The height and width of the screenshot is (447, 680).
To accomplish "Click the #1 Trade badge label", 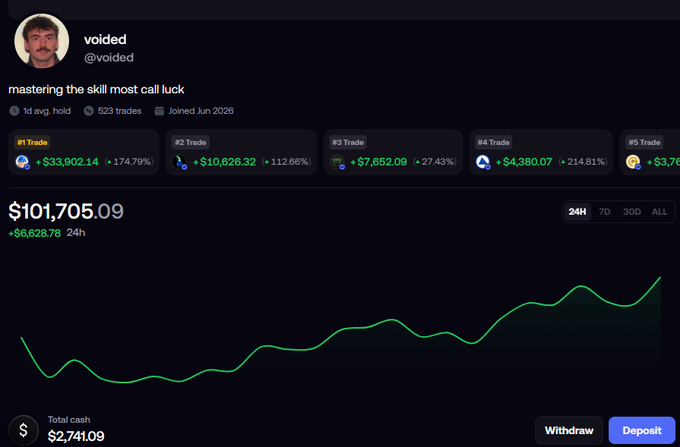I will click(33, 142).
